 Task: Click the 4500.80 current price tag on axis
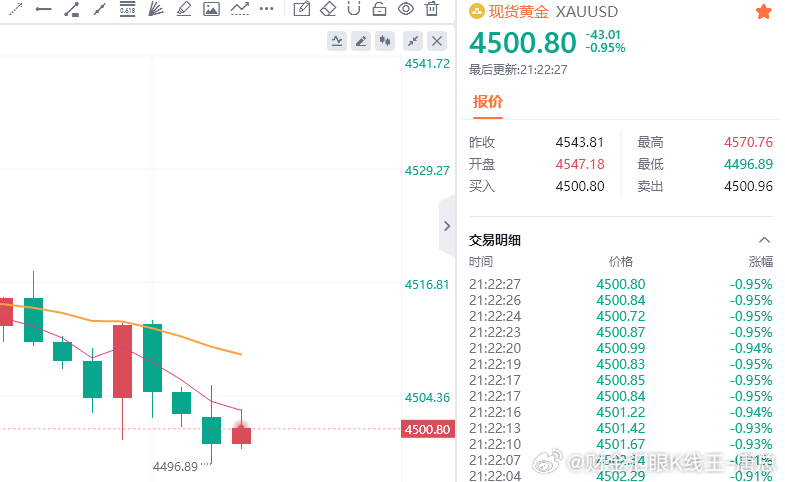(x=428, y=429)
